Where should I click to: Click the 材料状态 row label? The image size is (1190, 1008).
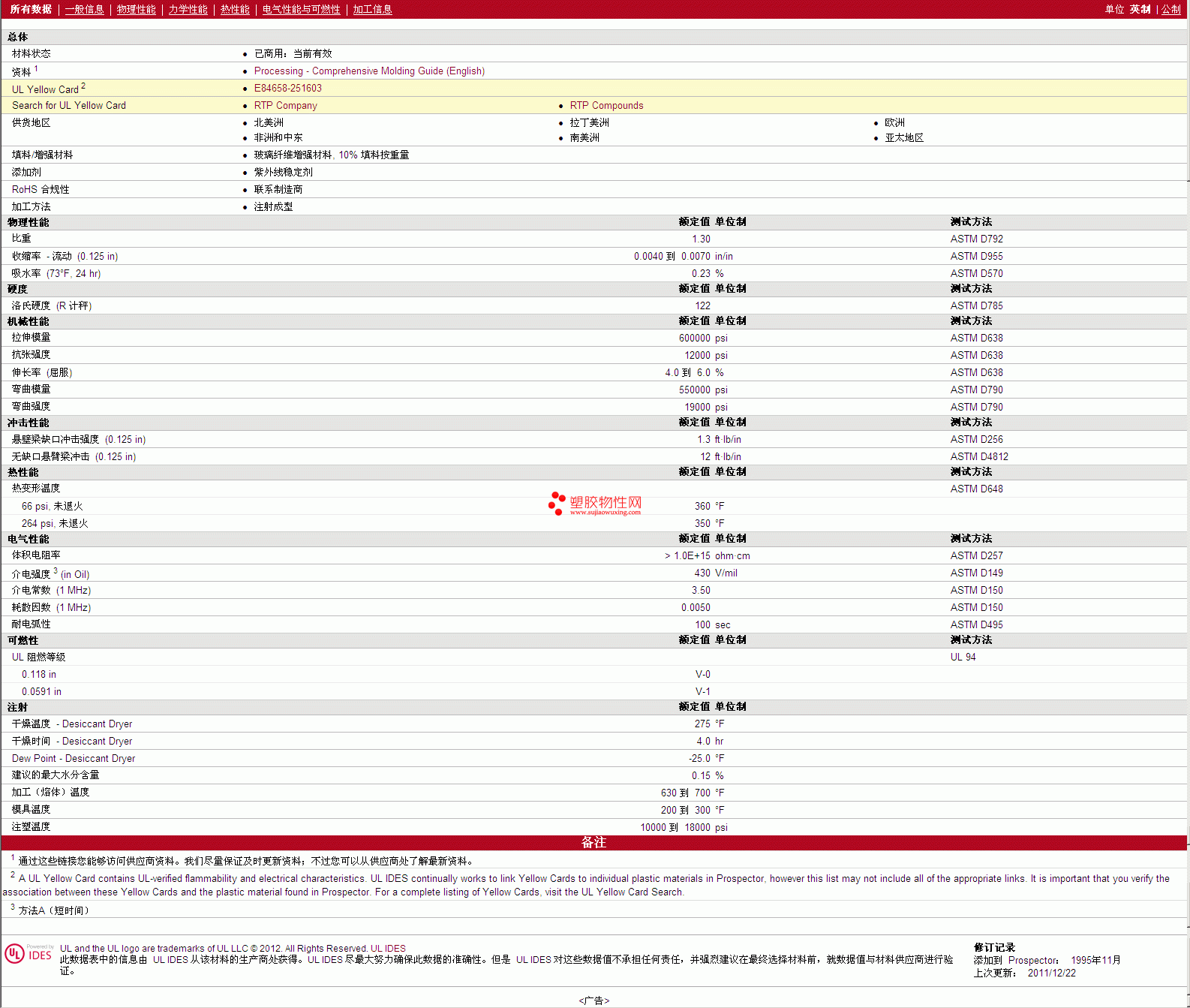[32, 53]
